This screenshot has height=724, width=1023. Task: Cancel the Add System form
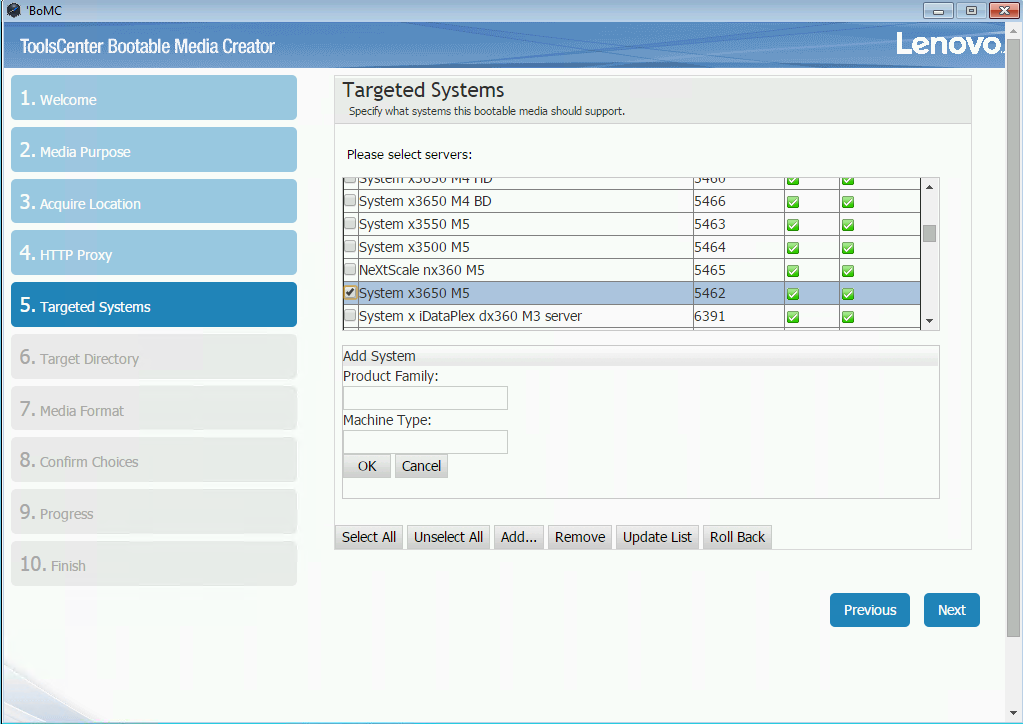point(421,466)
